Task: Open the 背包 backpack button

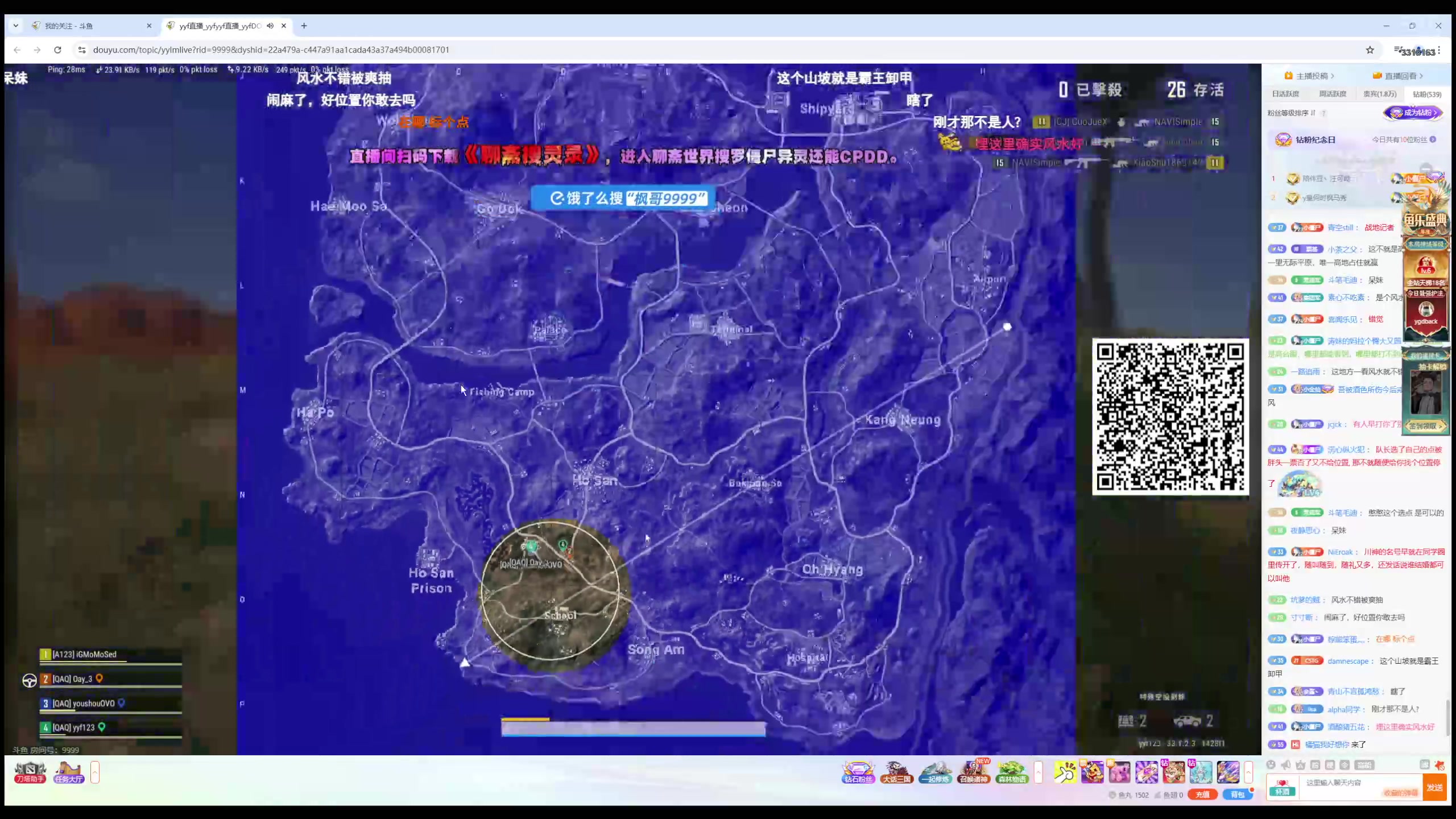Action: coord(1238,795)
